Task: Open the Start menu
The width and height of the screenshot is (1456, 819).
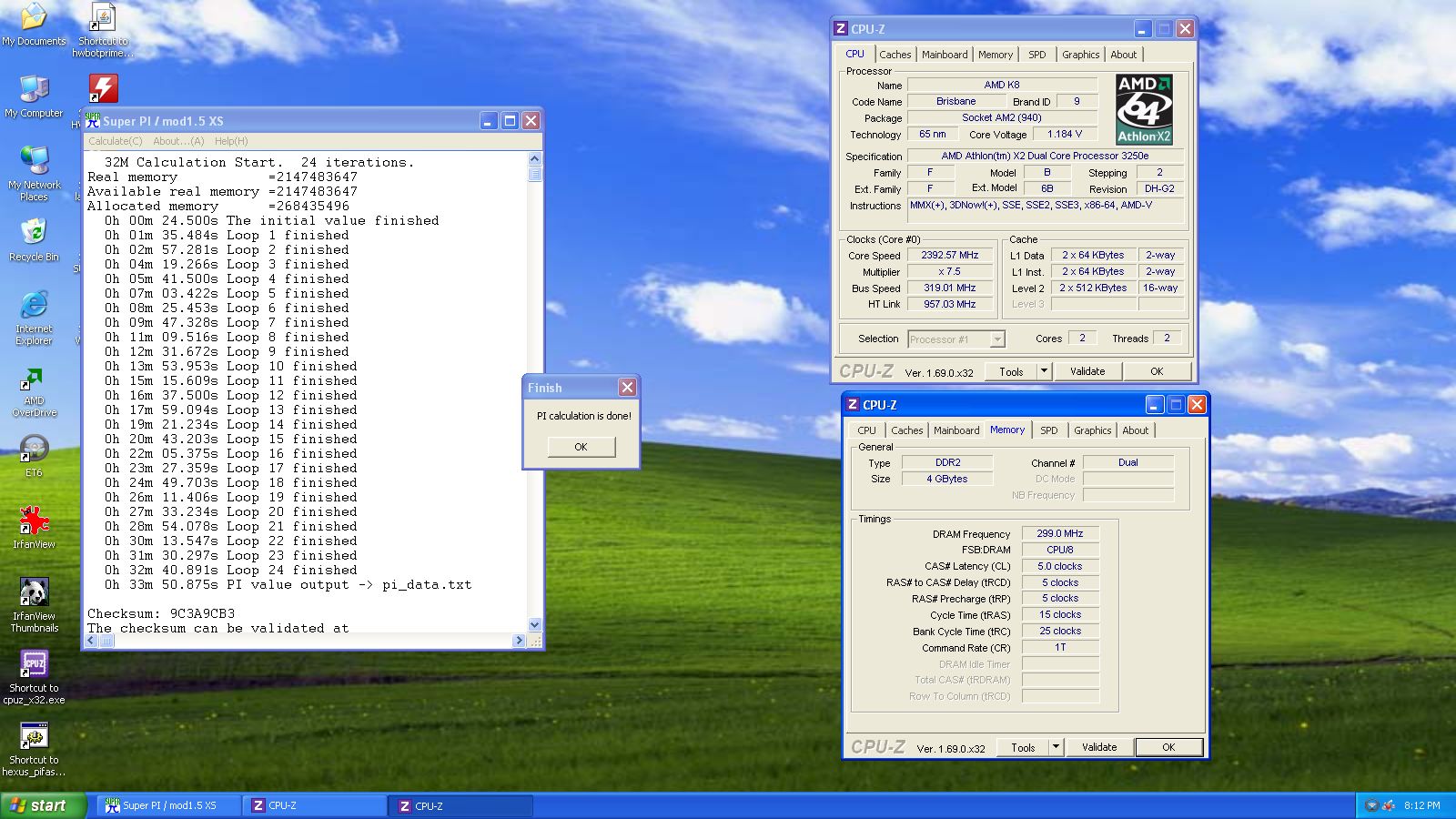Action: pos(43,805)
